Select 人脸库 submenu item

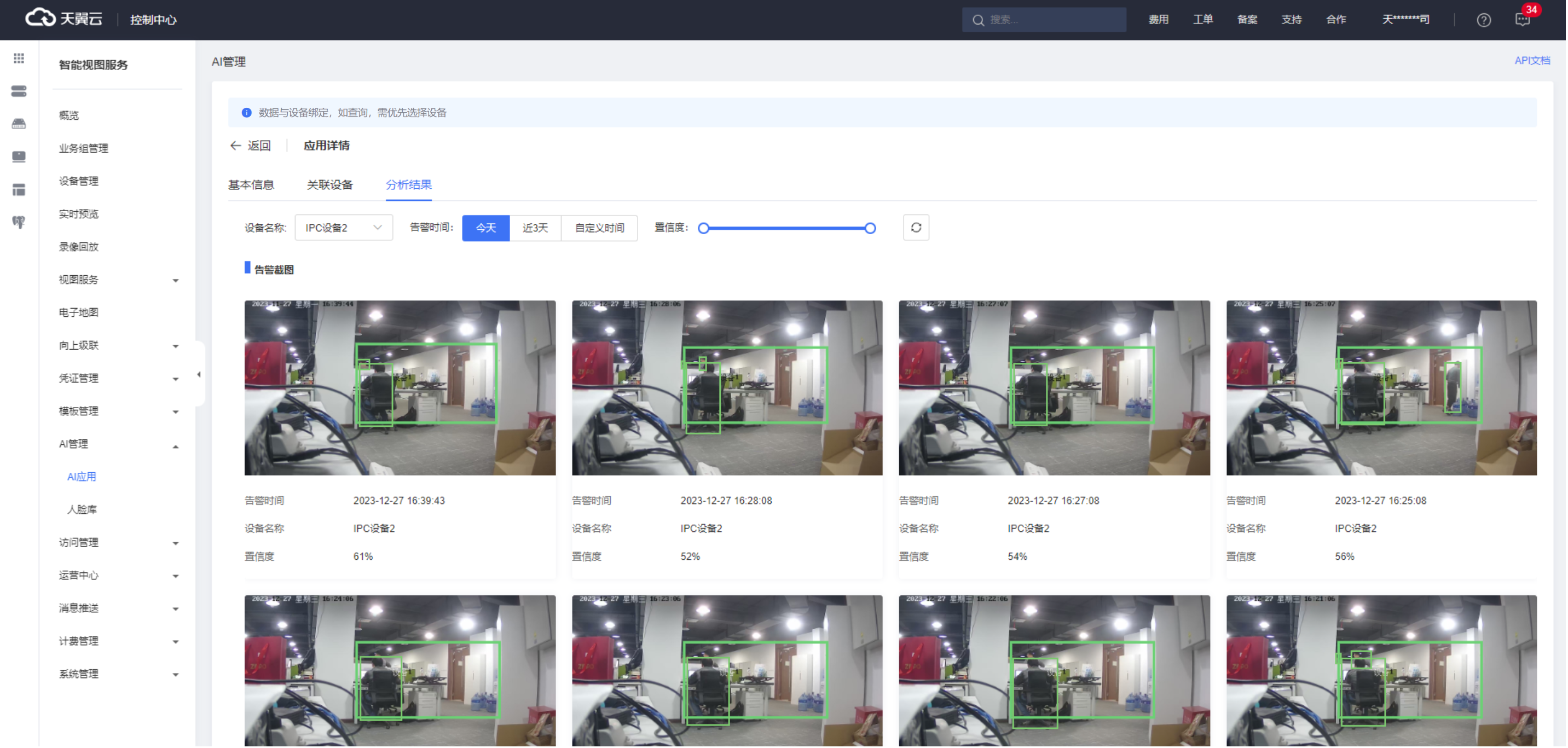[82, 510]
